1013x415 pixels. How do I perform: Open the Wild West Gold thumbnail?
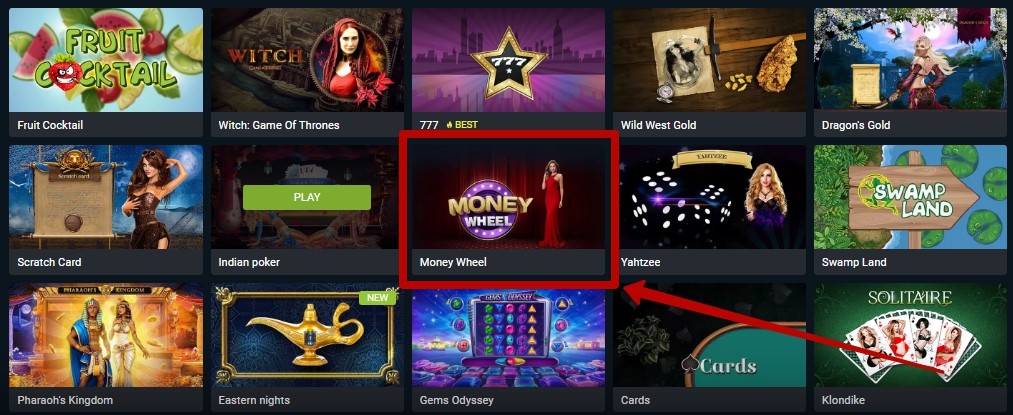point(709,60)
